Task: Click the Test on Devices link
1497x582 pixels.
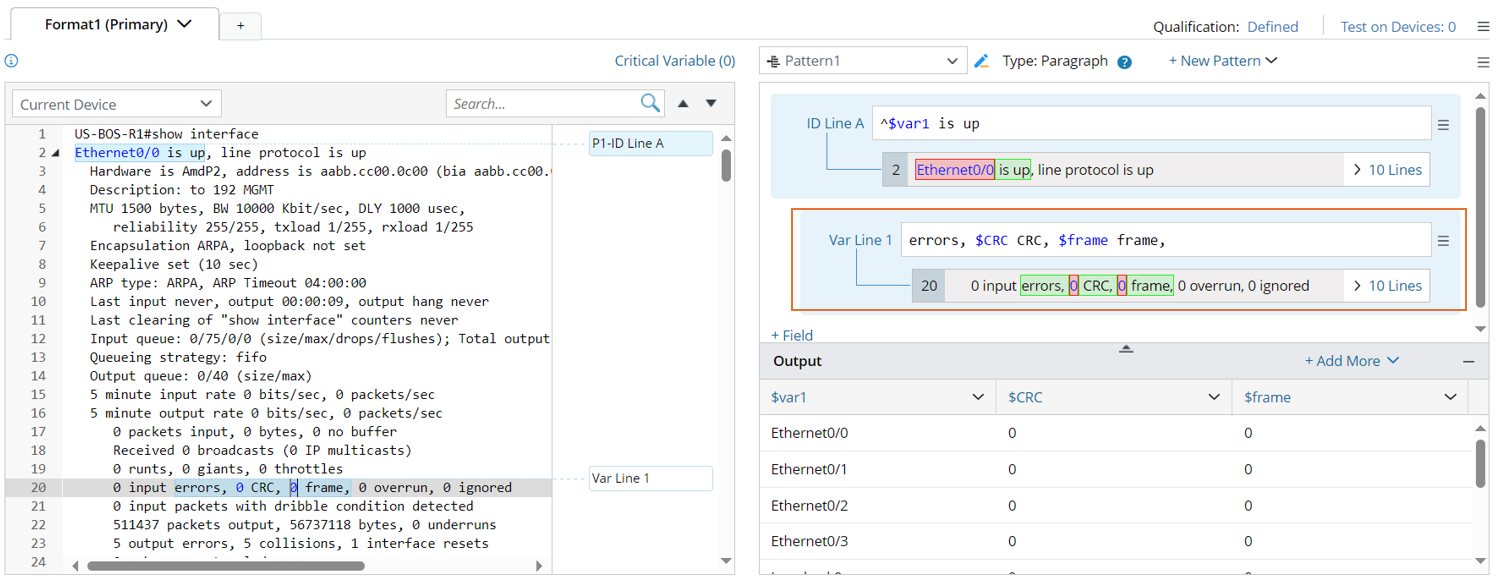Action: 1397,27
